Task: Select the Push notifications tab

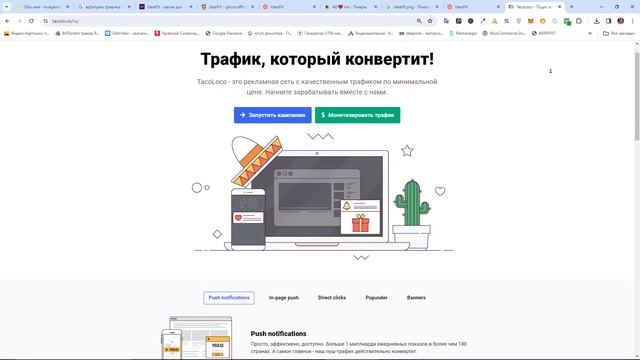Action: pos(229,298)
